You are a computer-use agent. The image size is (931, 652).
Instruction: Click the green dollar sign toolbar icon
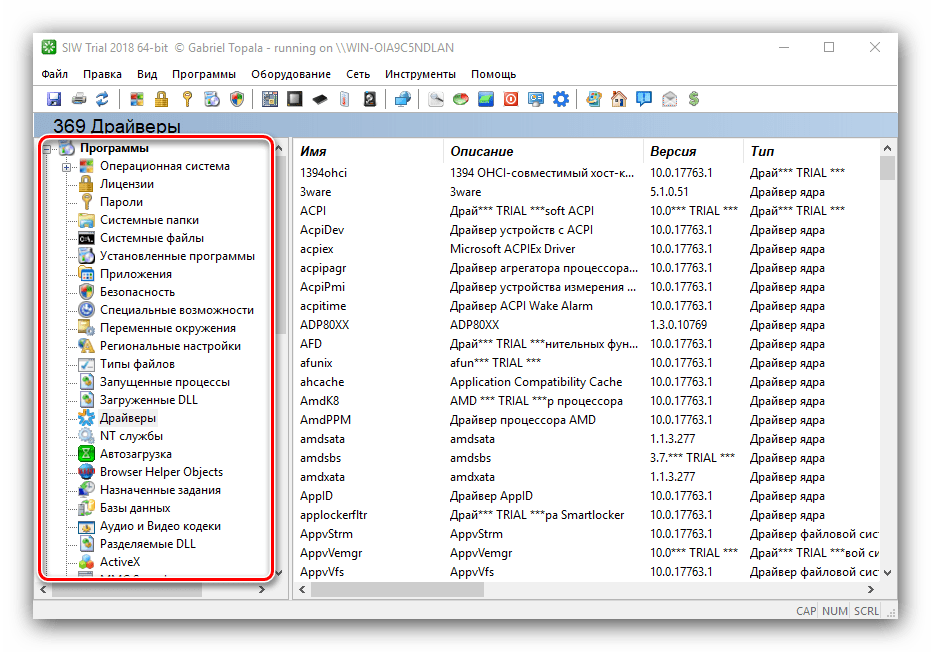(x=693, y=99)
